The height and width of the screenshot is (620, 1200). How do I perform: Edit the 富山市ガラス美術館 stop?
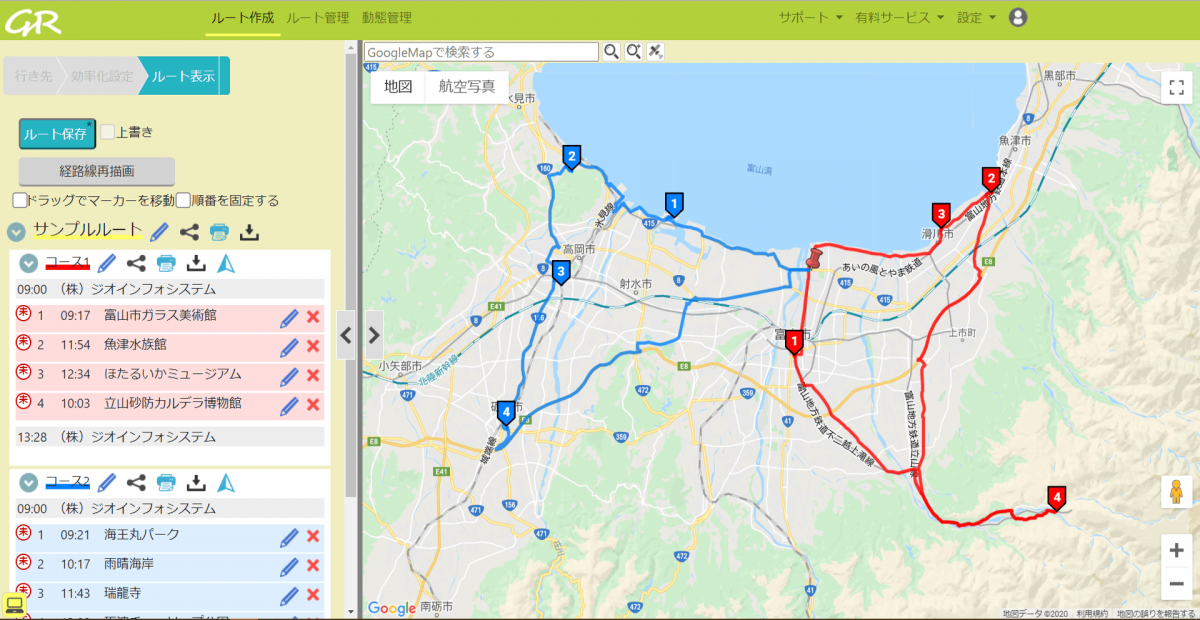click(289, 318)
